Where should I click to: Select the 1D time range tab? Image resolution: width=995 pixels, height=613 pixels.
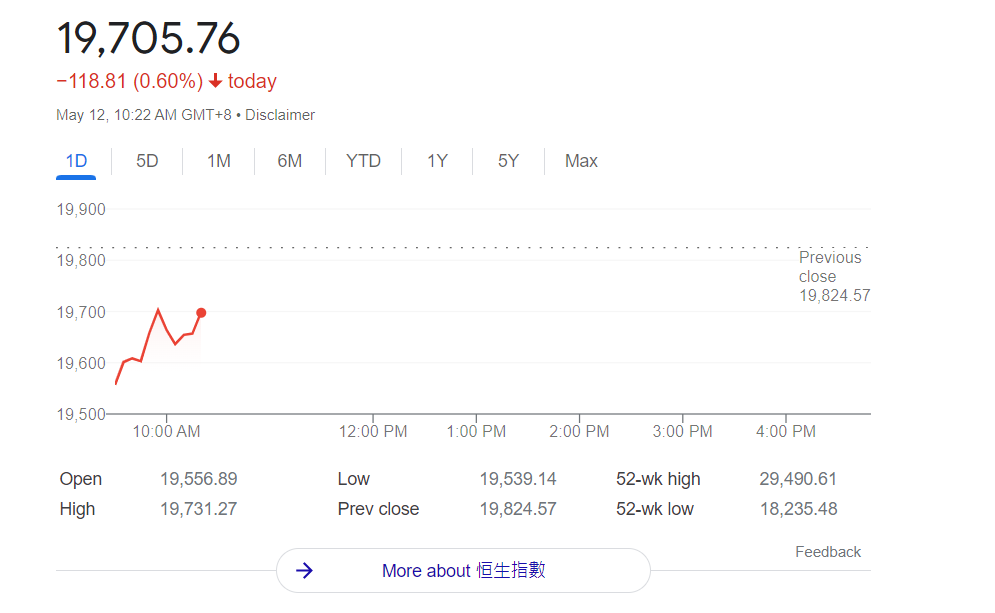(x=76, y=161)
